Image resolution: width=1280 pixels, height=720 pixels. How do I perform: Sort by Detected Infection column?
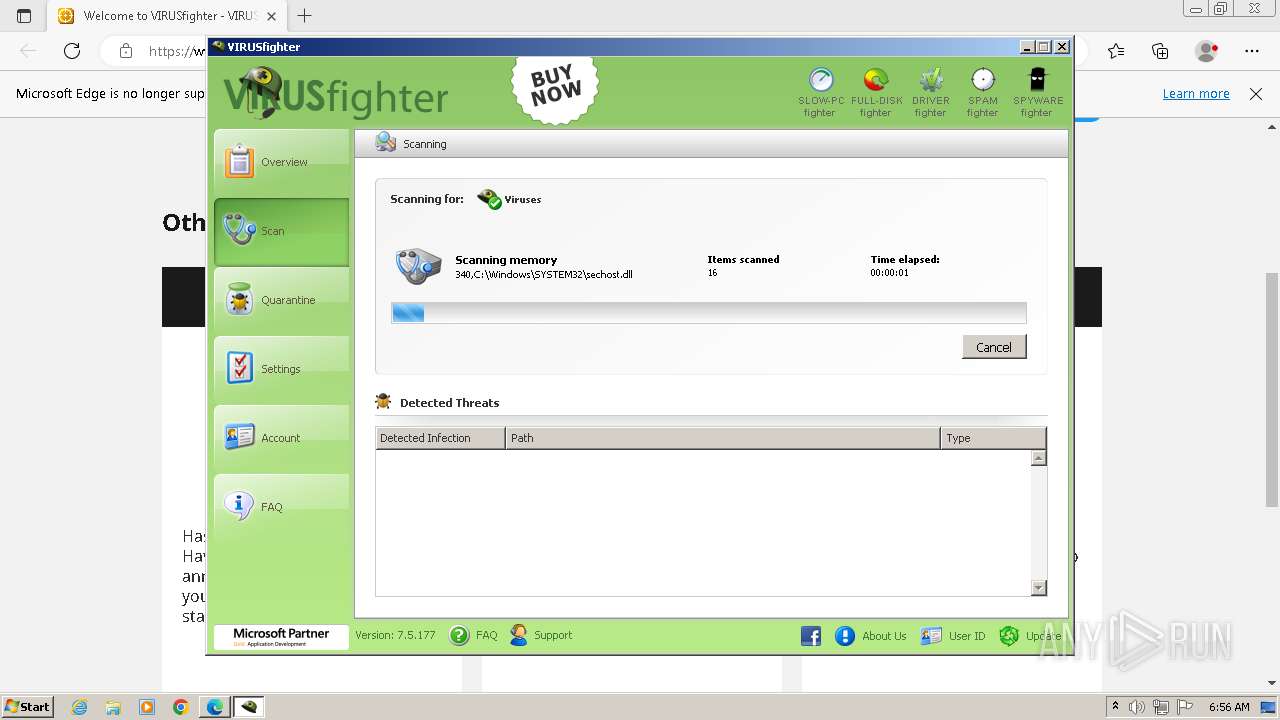tap(441, 438)
